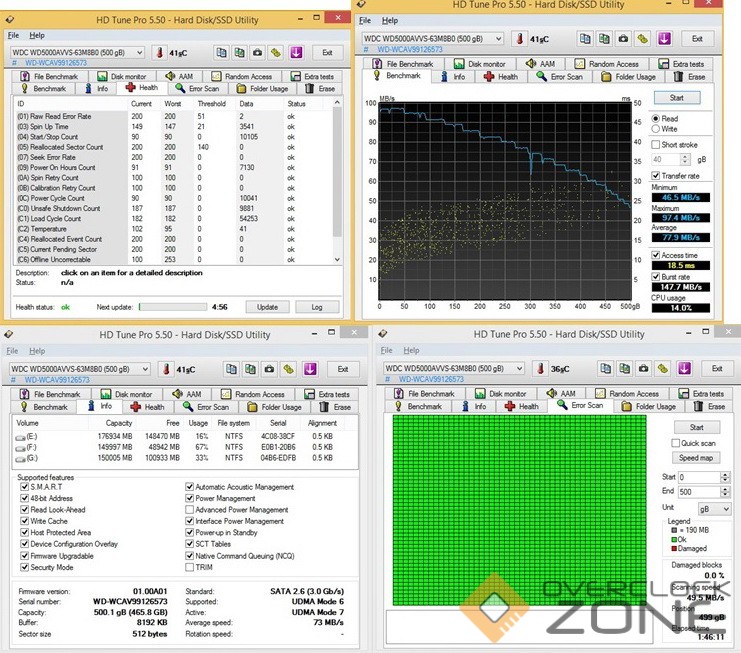Click options icon in Error Scan window toolbar
The image size is (741, 653).
click(663, 368)
